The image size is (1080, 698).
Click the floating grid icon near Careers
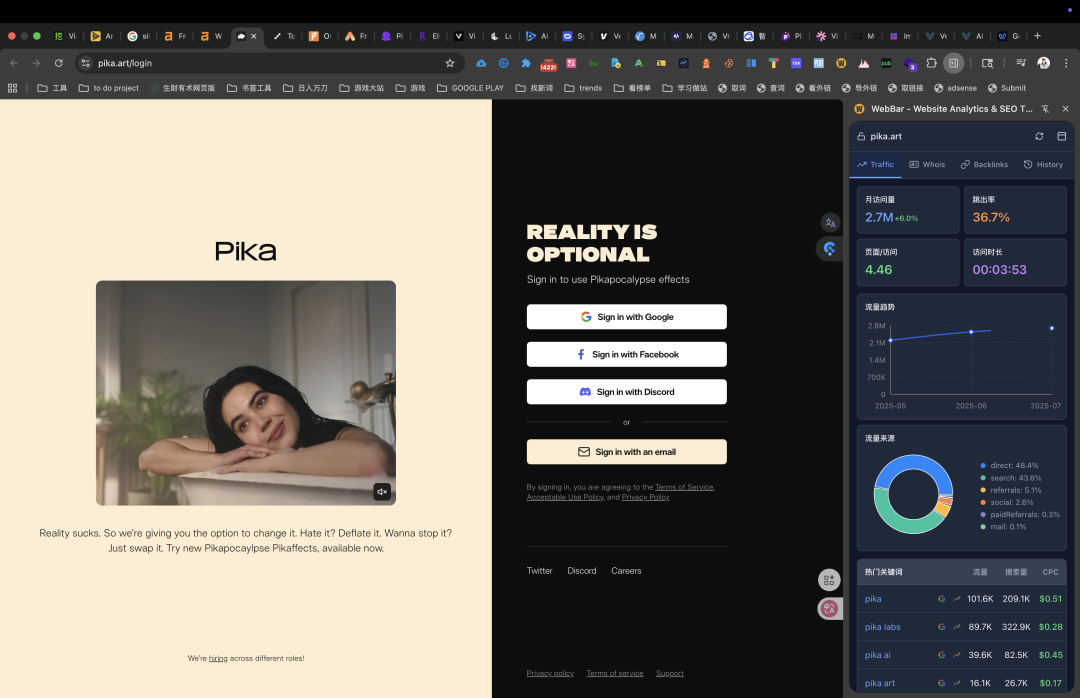829,580
